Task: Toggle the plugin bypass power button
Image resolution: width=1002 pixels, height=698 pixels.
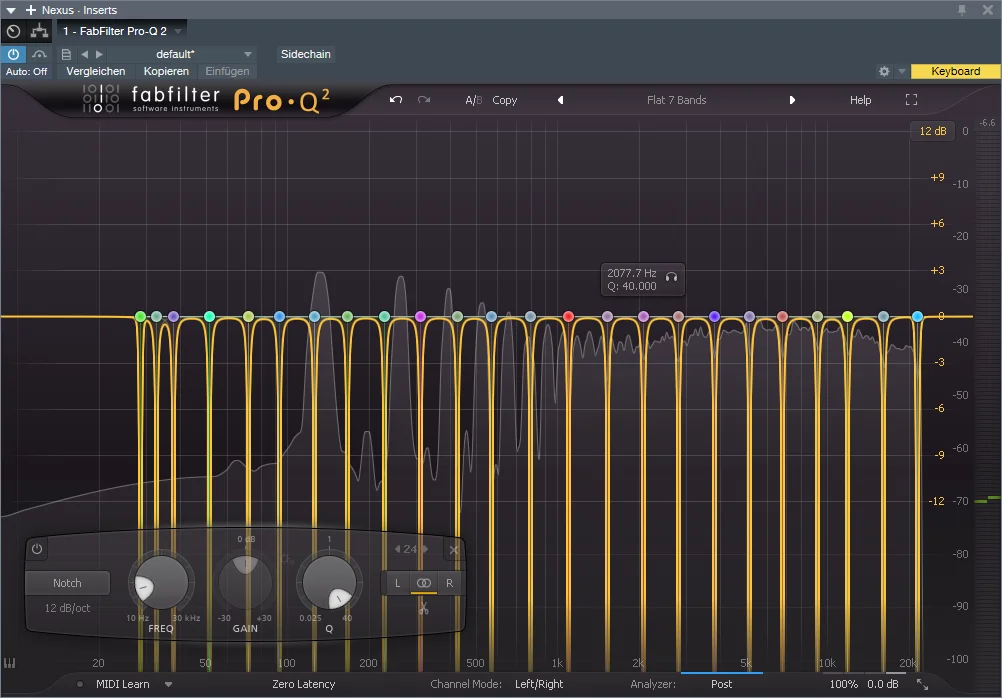Action: [x=13, y=54]
